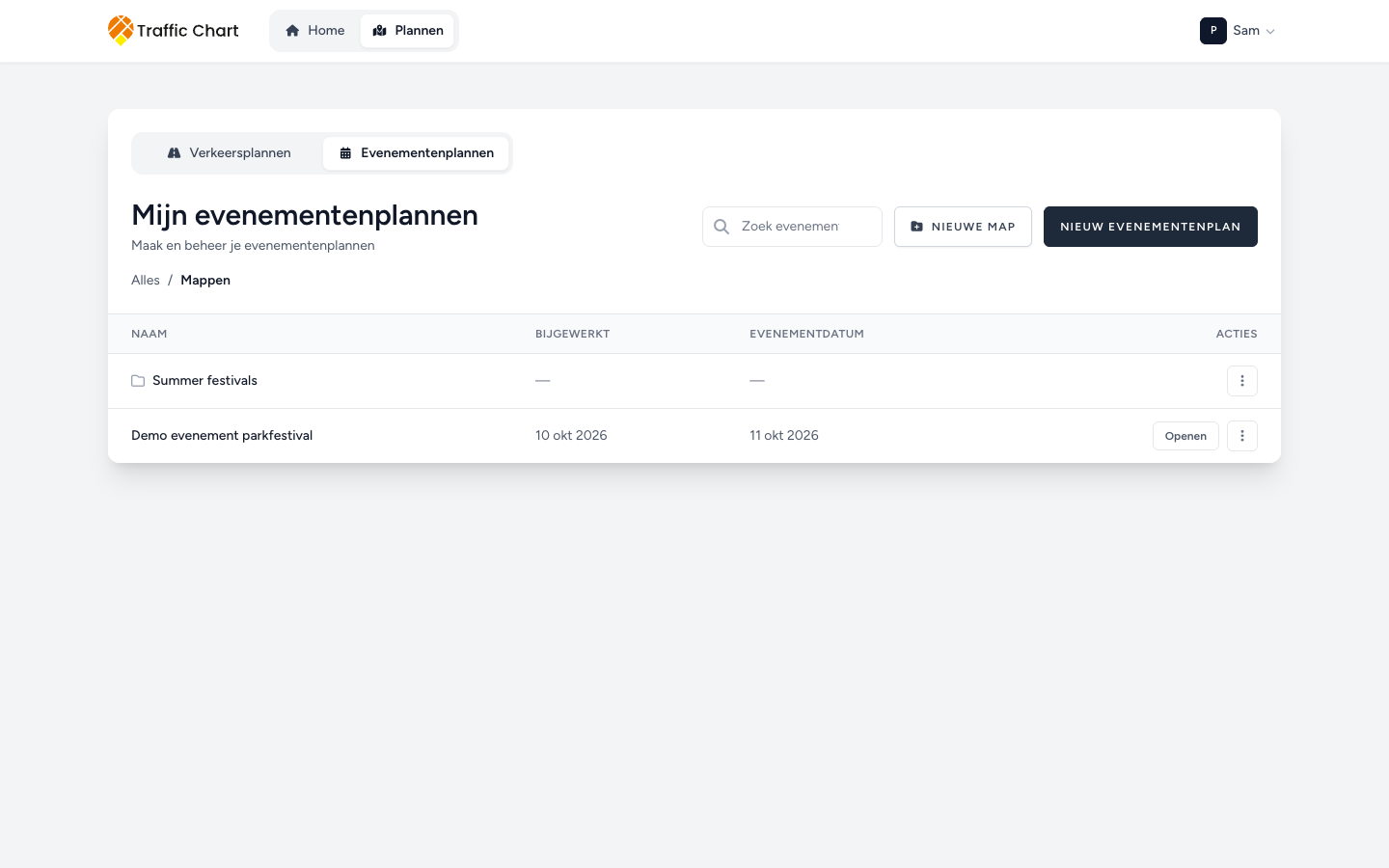The height and width of the screenshot is (868, 1389).
Task: Click the Traffic Chart logo
Action: click(x=174, y=31)
